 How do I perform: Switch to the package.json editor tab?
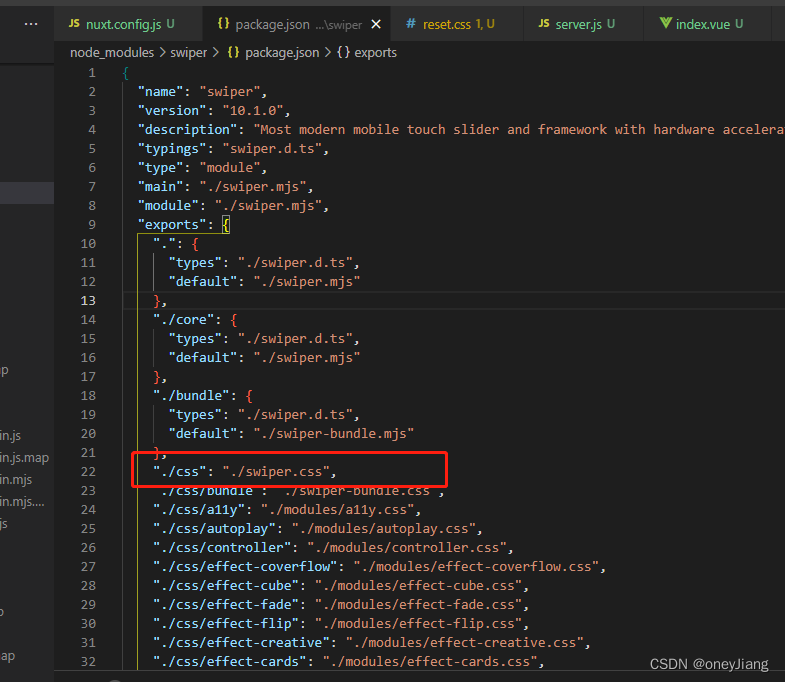click(x=297, y=24)
